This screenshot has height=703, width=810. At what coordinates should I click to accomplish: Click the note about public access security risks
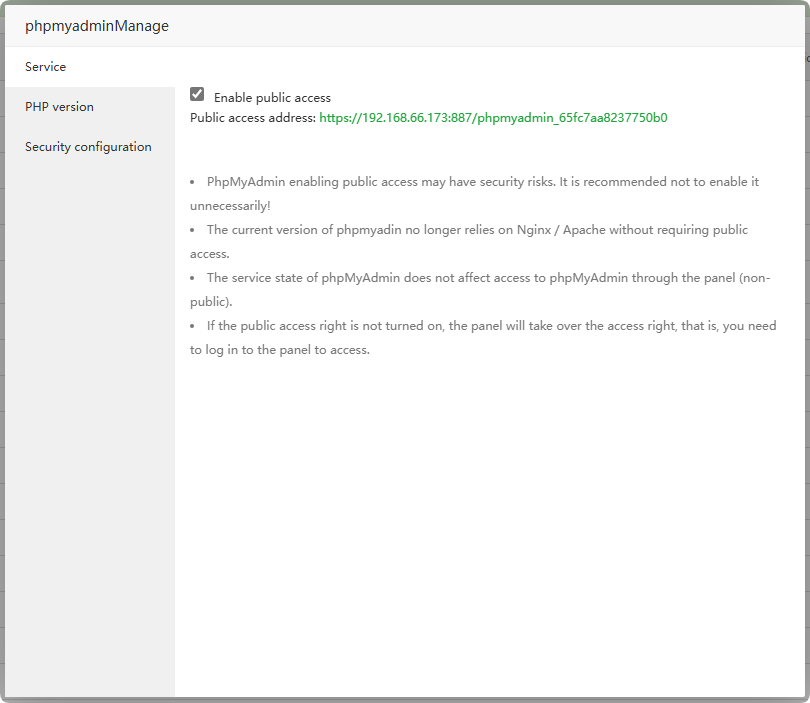point(474,194)
